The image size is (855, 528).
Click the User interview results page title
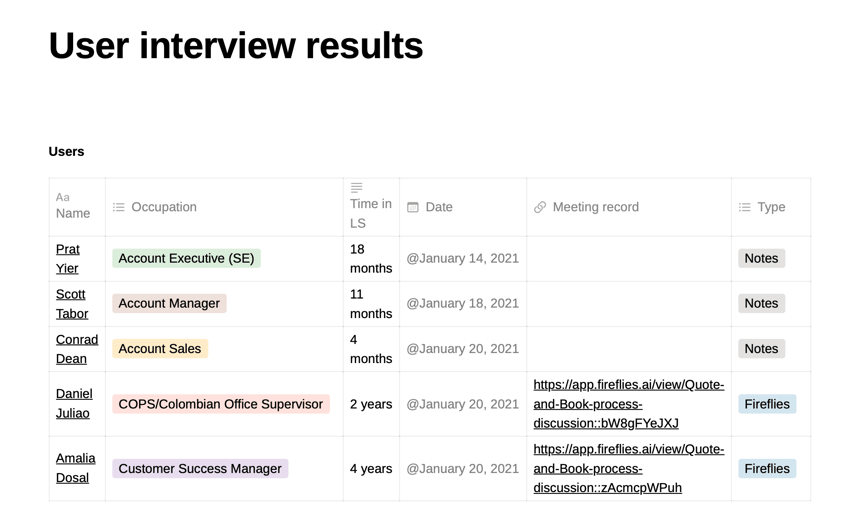coord(236,45)
